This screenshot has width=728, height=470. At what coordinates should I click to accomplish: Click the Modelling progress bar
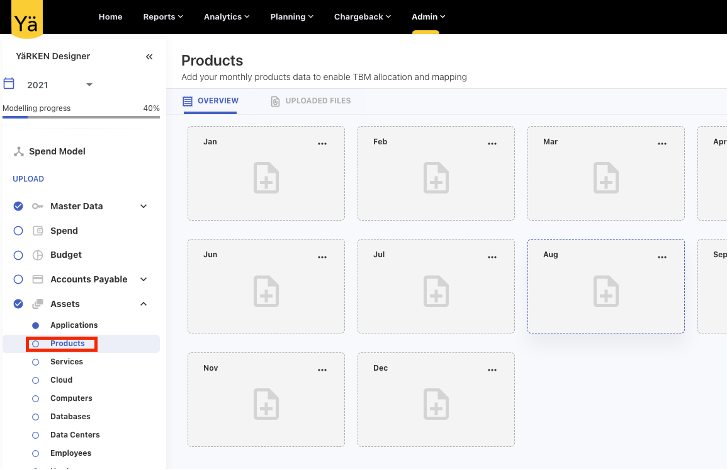click(80, 117)
